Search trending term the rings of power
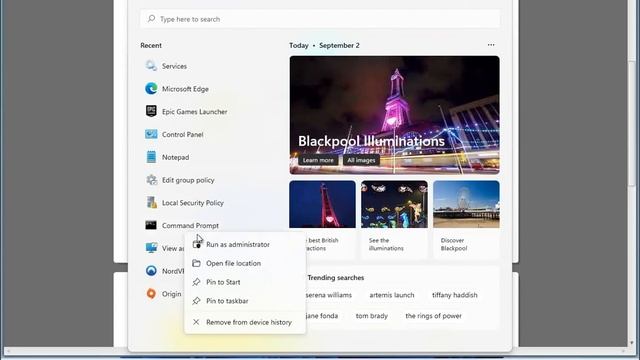Viewport: 640px width, 360px height. pos(433,316)
